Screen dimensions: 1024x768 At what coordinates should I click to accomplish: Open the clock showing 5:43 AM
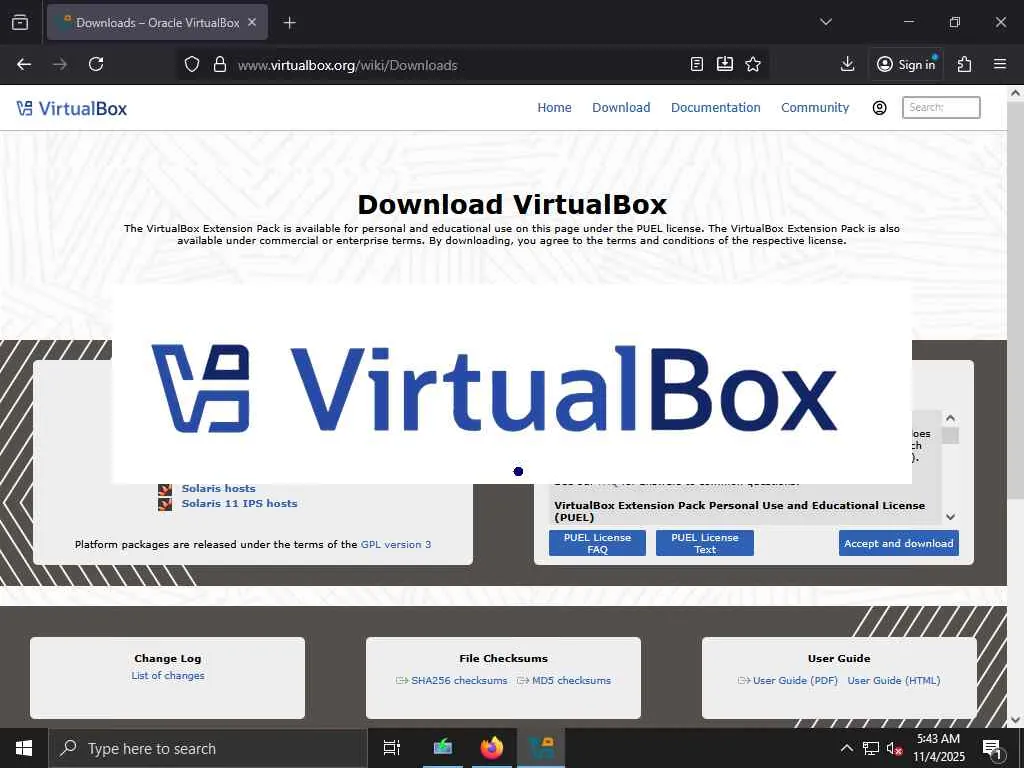938,748
